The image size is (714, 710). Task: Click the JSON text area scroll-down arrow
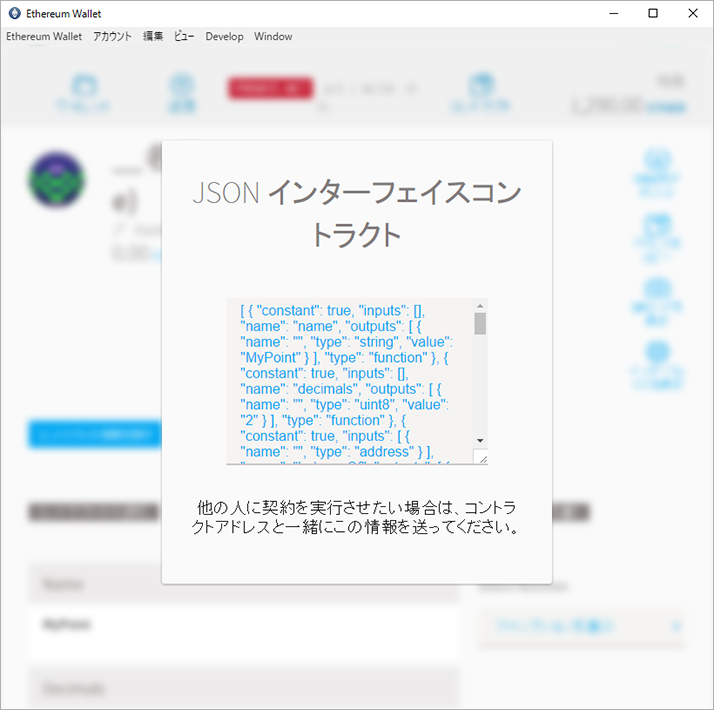tap(480, 440)
